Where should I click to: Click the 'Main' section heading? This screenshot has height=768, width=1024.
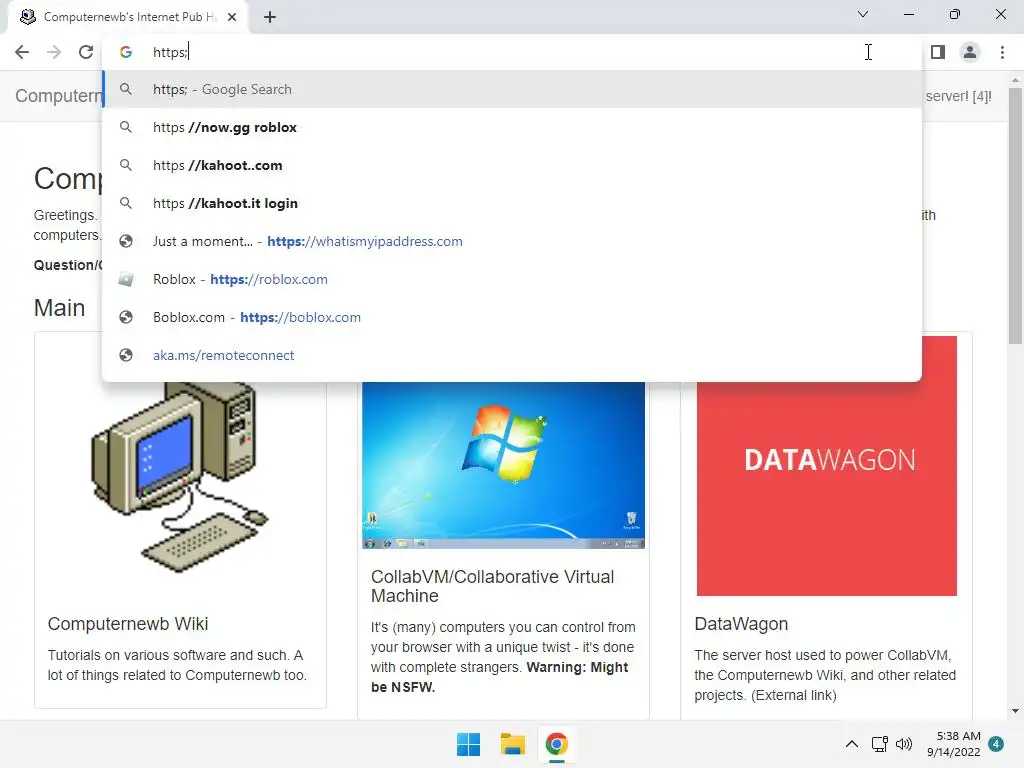click(59, 308)
